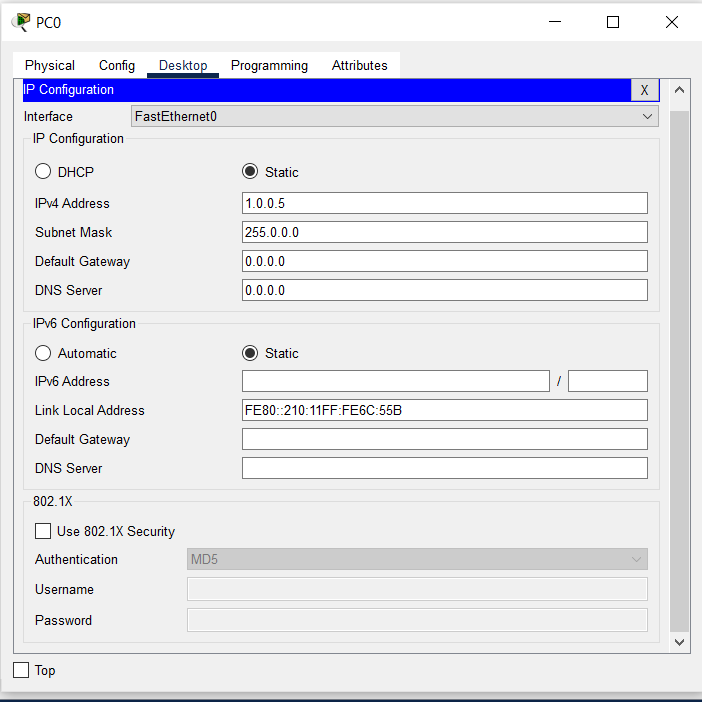The image size is (702, 702).
Task: Maximize the PC0 window
Action: click(x=613, y=22)
